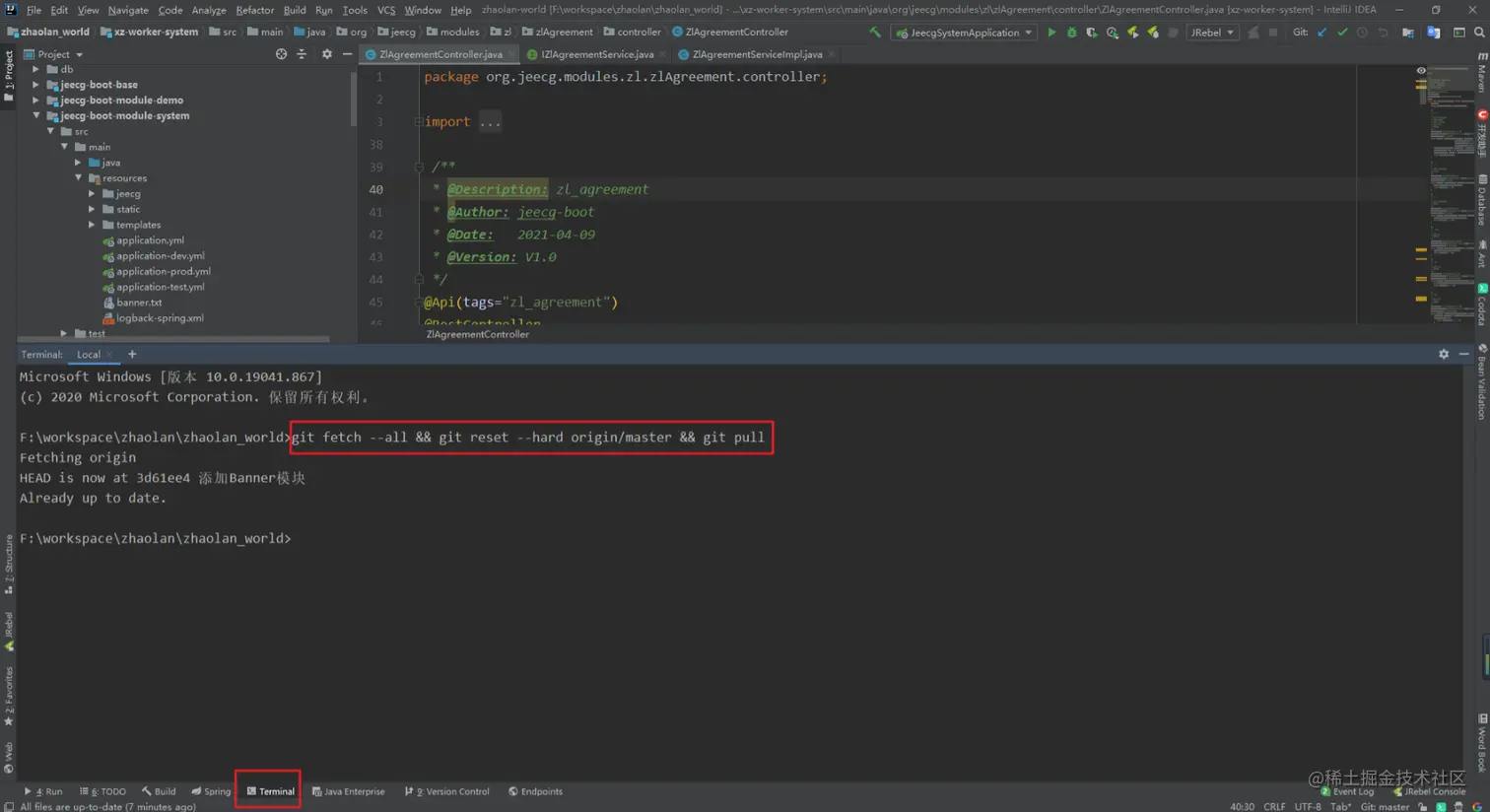Add a new terminal session tab
The width and height of the screenshot is (1490, 812).
[x=132, y=355]
